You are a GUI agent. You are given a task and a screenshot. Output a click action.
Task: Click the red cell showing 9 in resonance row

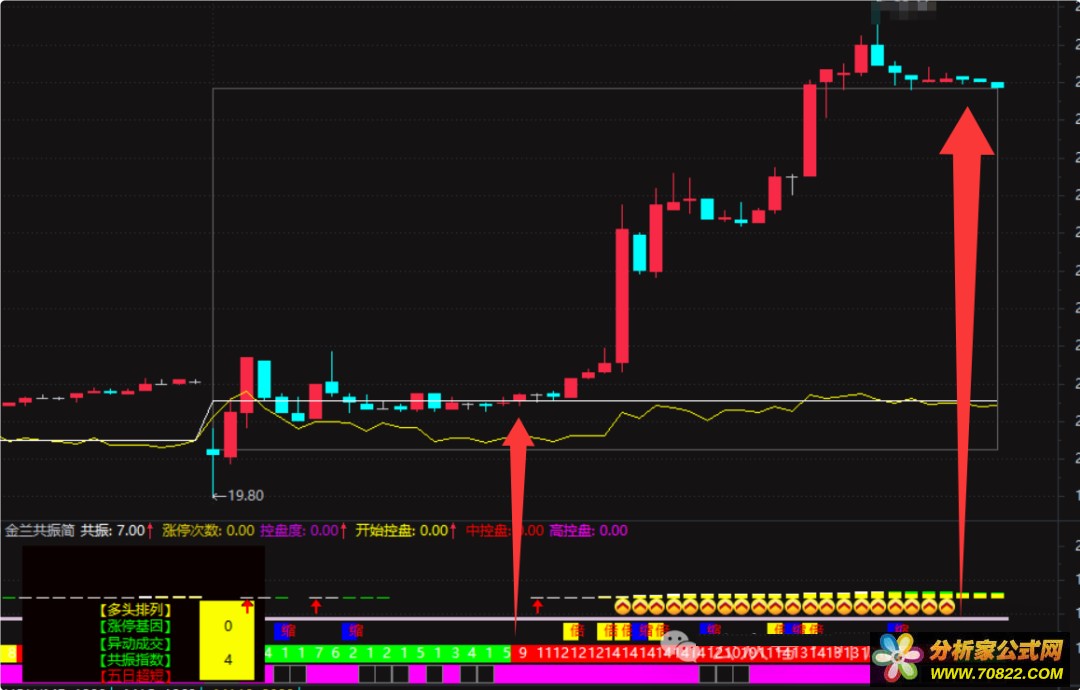[523, 653]
